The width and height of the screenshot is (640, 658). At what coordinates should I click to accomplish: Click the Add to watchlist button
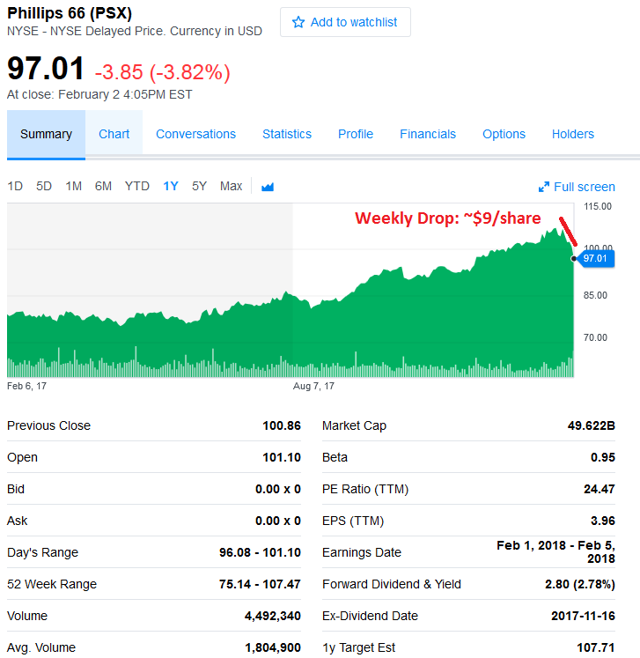pos(345,22)
